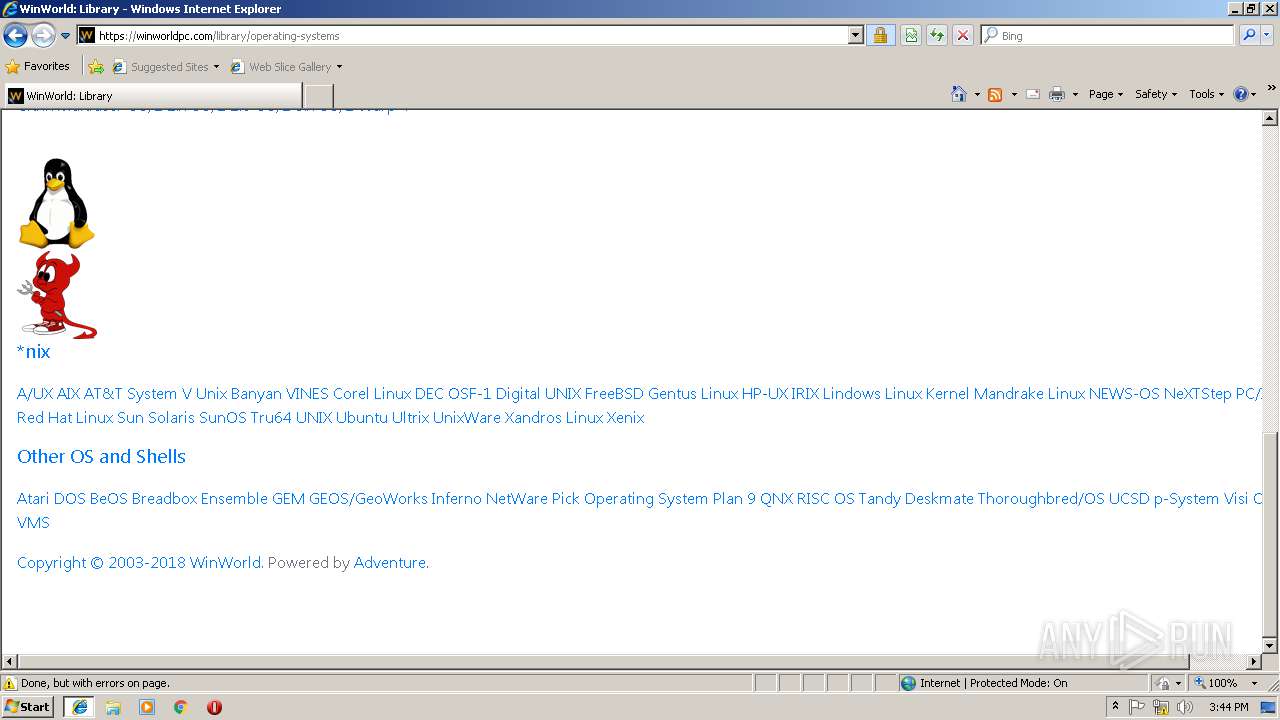Image resolution: width=1280 pixels, height=720 pixels.
Task: Open the recent pages dropdown arrow
Action: click(x=65, y=36)
